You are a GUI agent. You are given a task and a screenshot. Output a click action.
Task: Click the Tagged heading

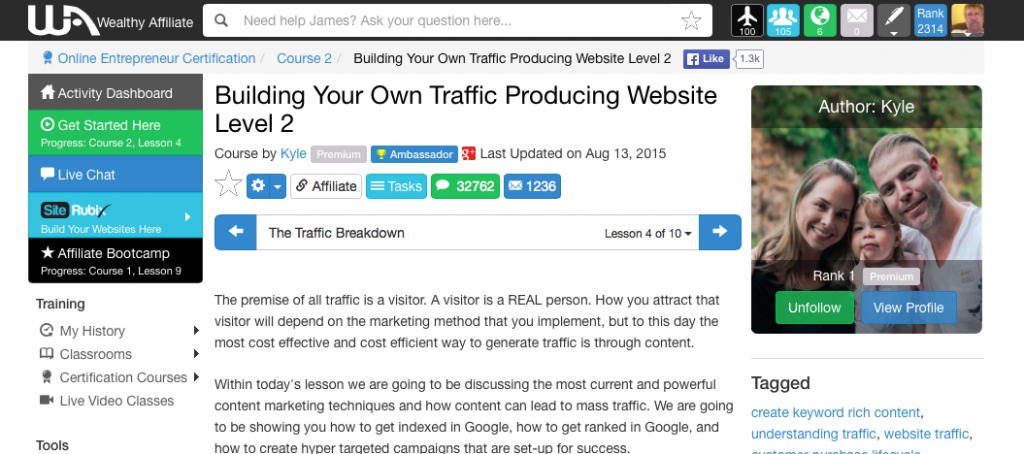(780, 383)
